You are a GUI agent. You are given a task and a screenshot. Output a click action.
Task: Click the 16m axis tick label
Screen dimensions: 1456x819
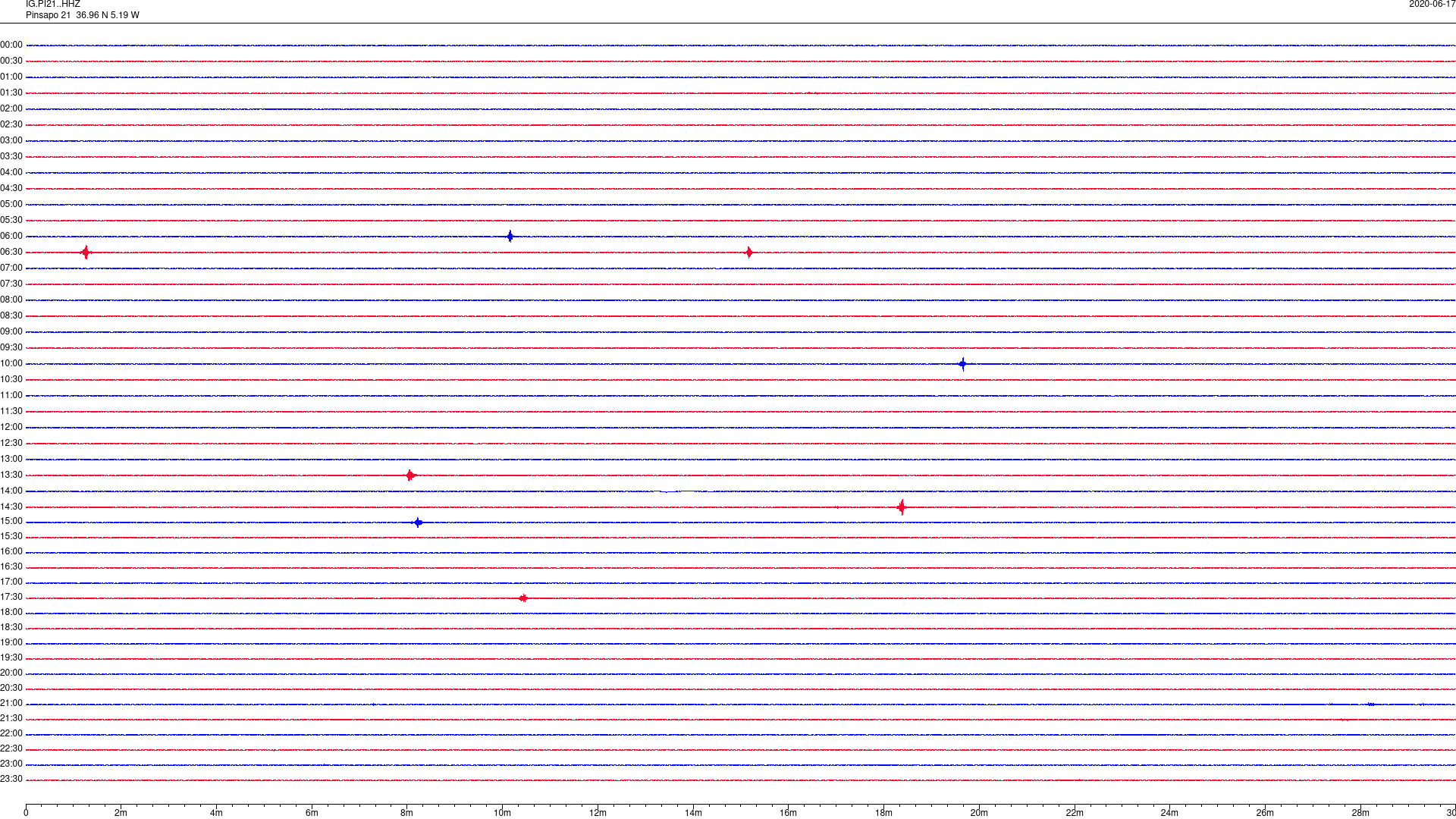tap(788, 813)
